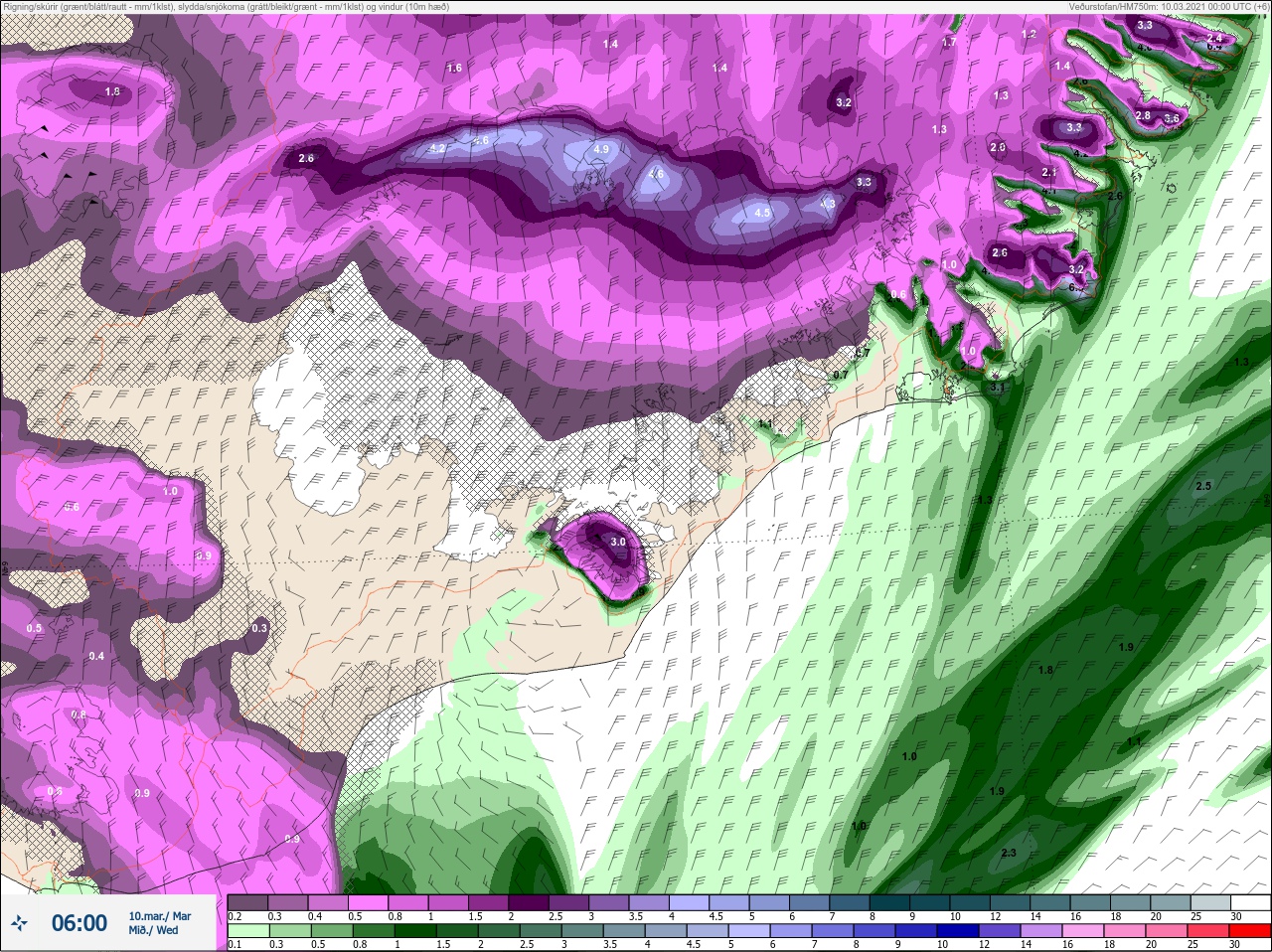Click the 2.1 value on the map
Viewport: 1272px width, 952px height.
coord(1049,172)
